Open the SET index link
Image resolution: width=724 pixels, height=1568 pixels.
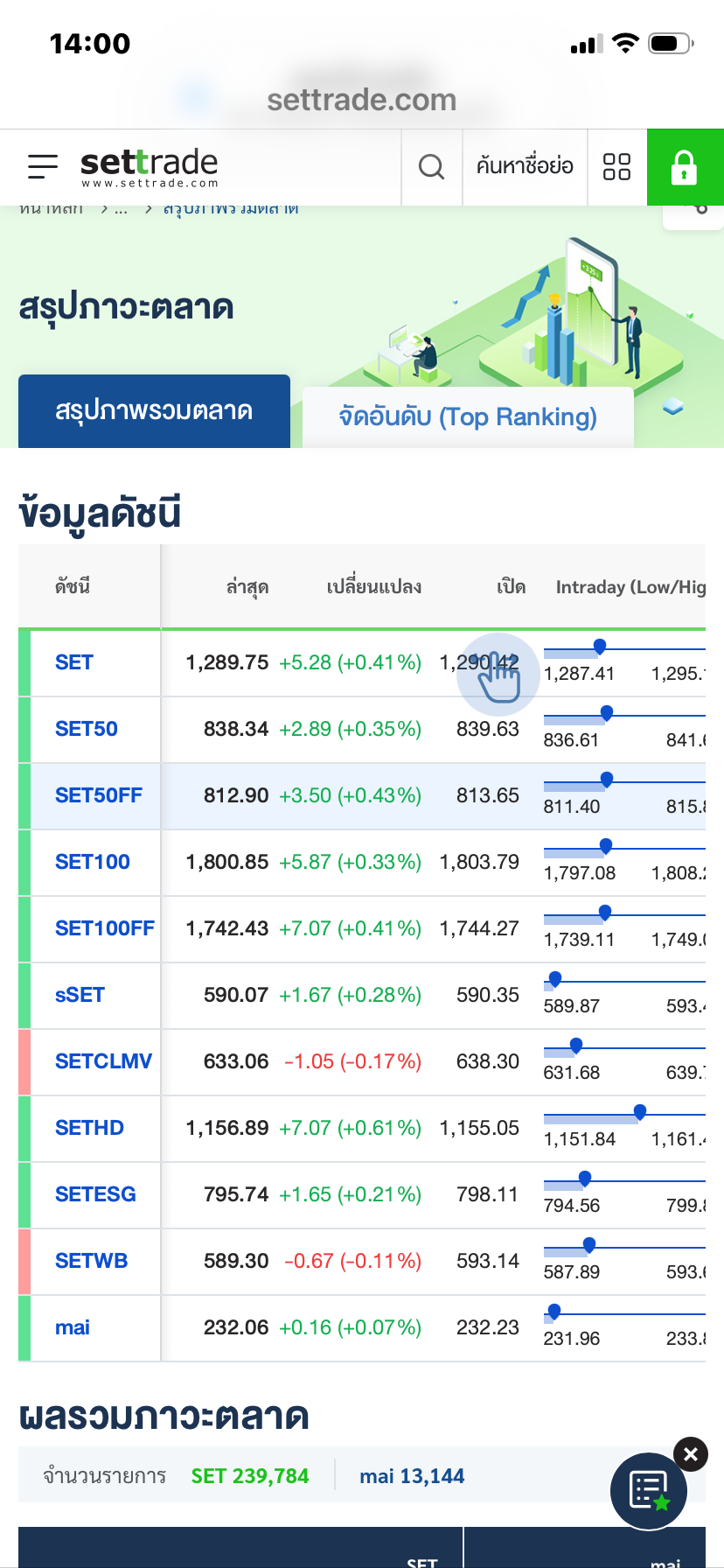(74, 662)
